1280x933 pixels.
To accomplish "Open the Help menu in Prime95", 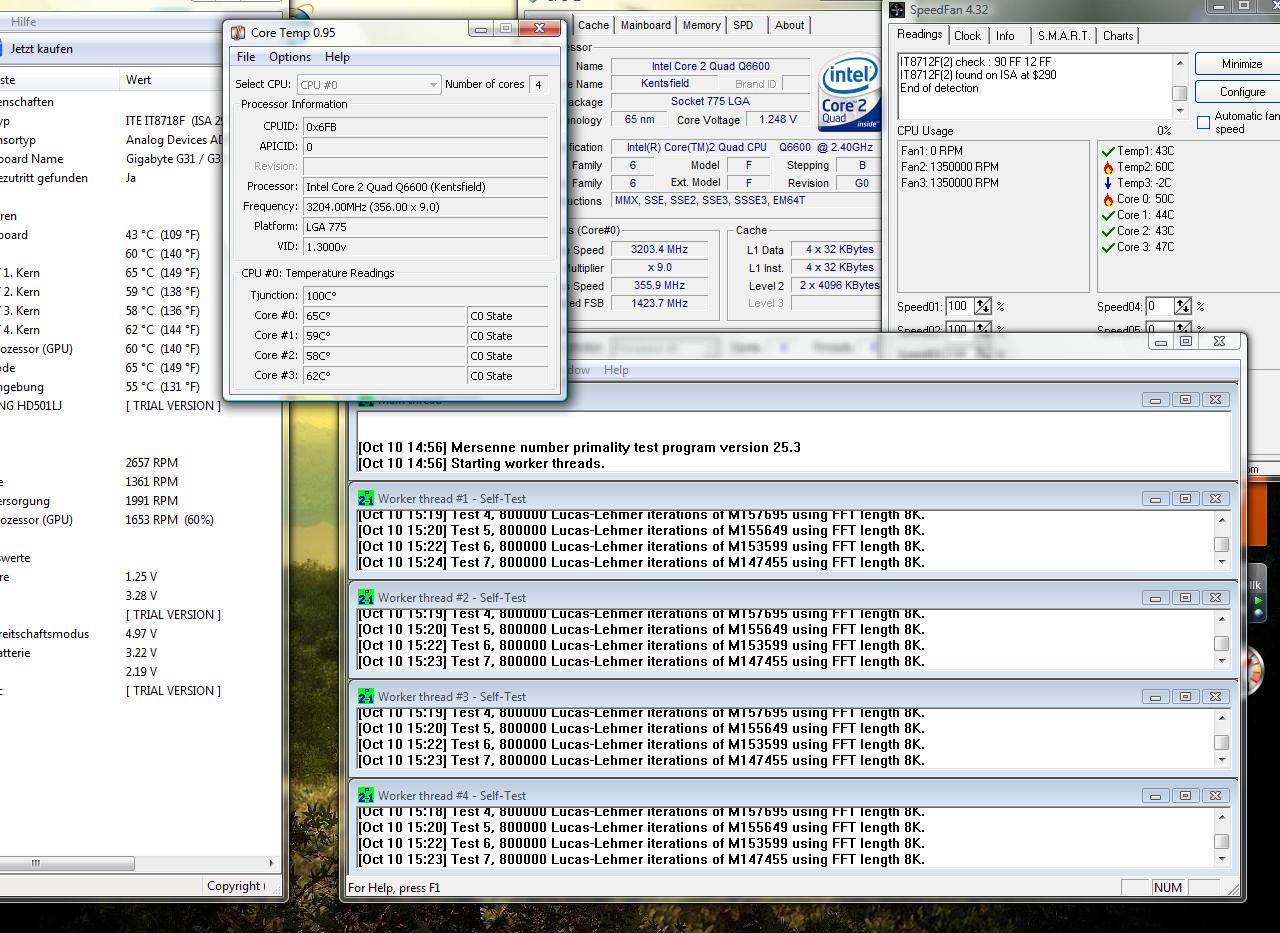I will click(616, 370).
